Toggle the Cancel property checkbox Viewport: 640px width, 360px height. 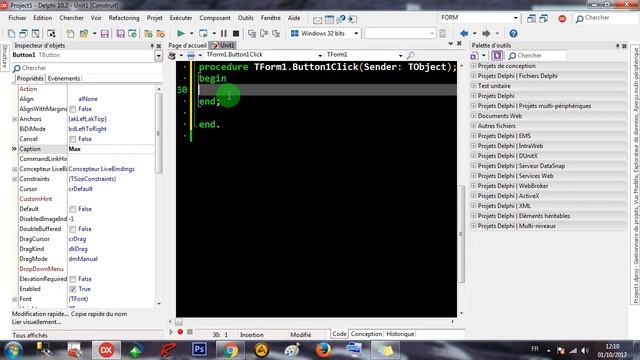73,139
